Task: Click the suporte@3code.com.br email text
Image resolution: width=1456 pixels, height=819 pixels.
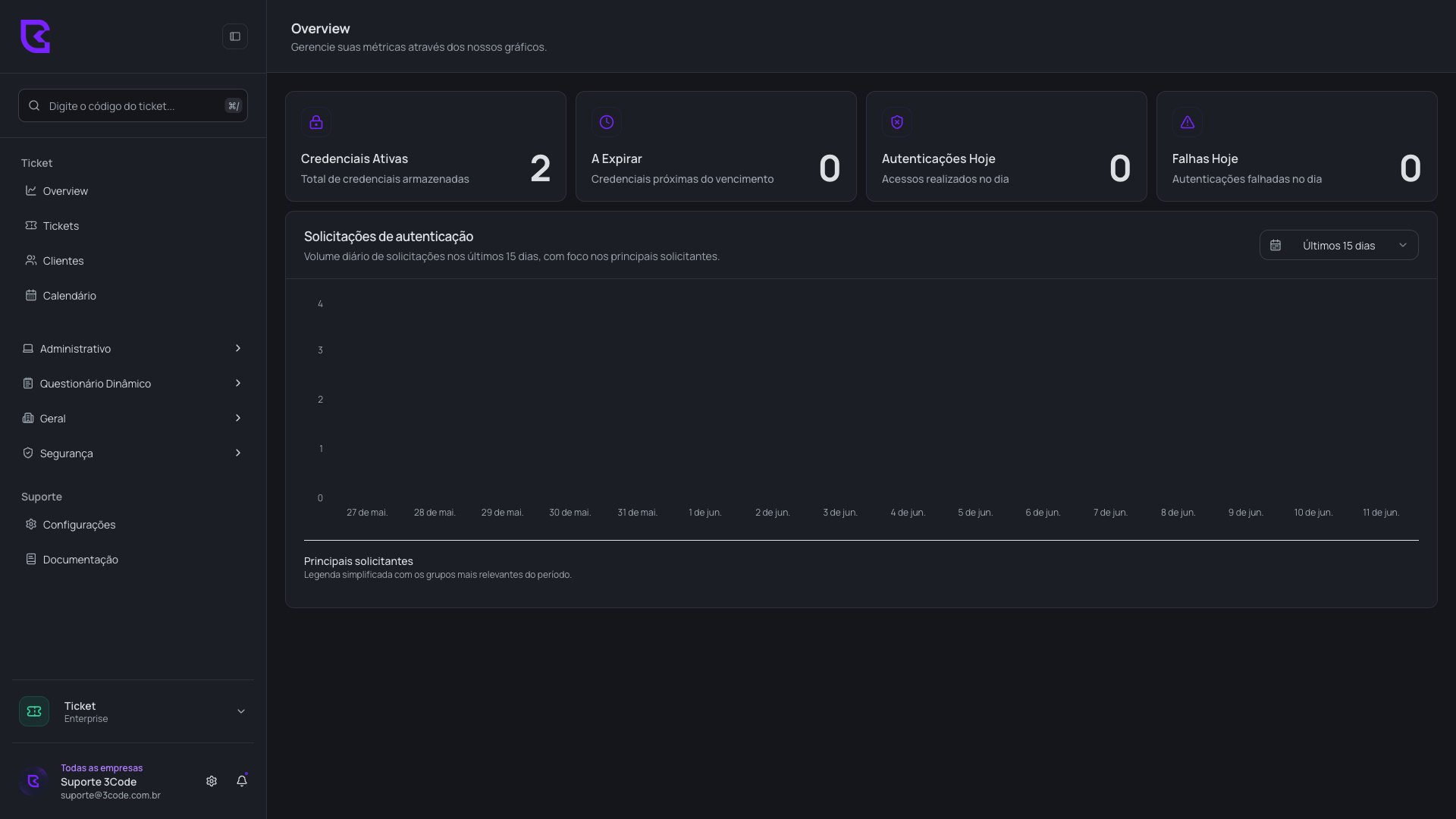Action: pos(111,795)
